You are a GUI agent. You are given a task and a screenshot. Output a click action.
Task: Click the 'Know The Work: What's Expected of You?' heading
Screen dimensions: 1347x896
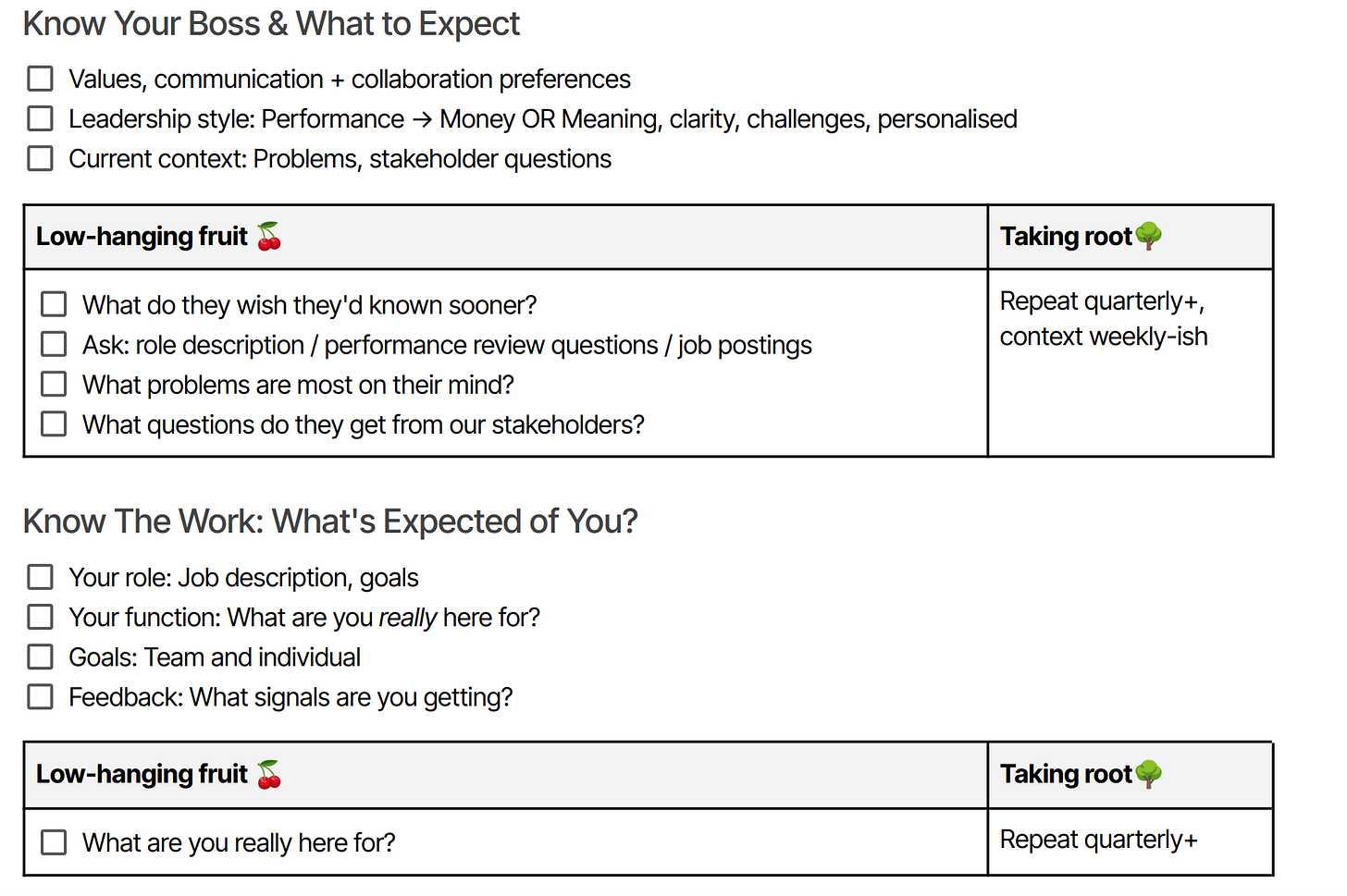coord(330,522)
